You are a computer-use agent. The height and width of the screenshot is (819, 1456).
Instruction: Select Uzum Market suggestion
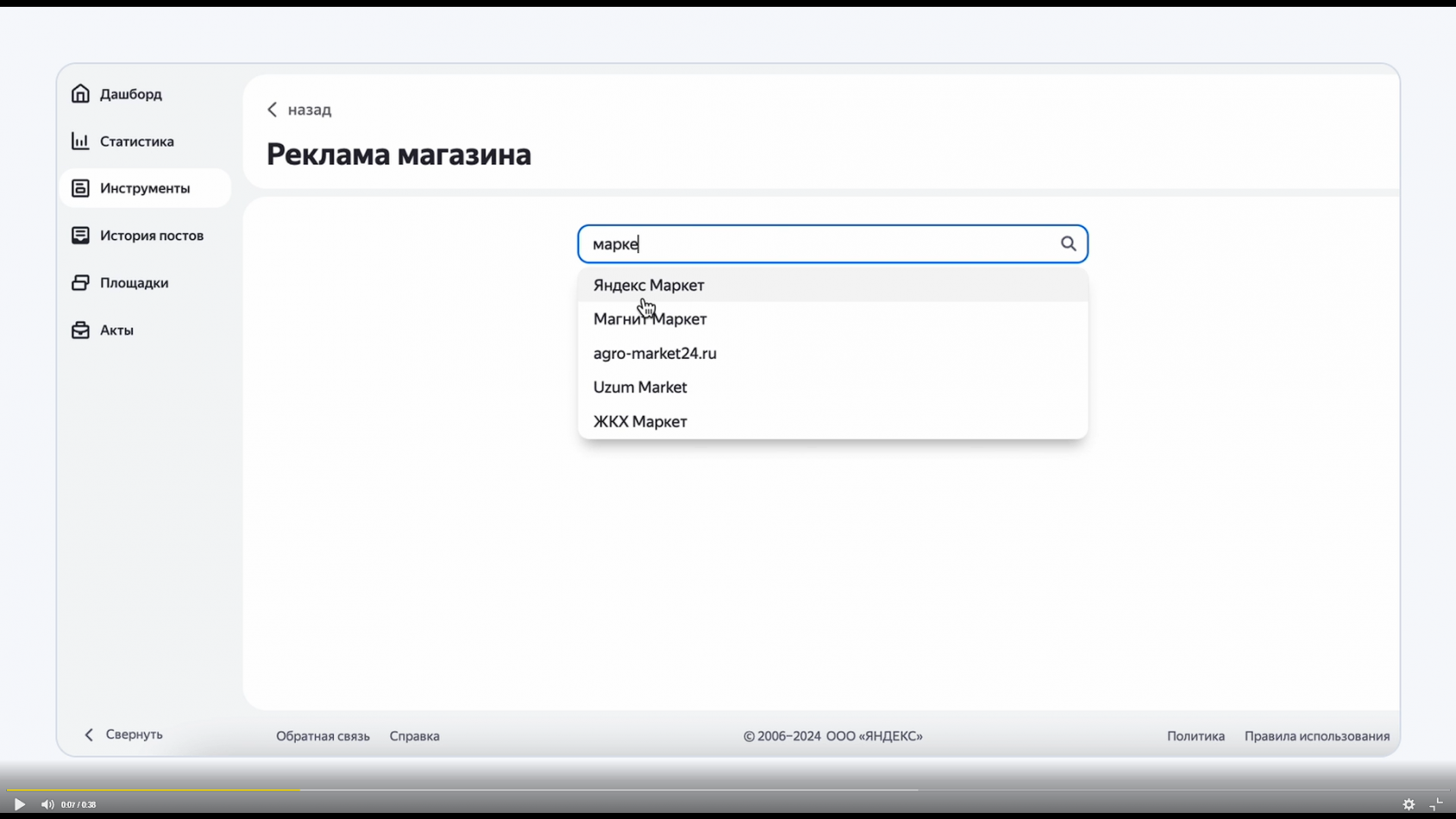832,387
